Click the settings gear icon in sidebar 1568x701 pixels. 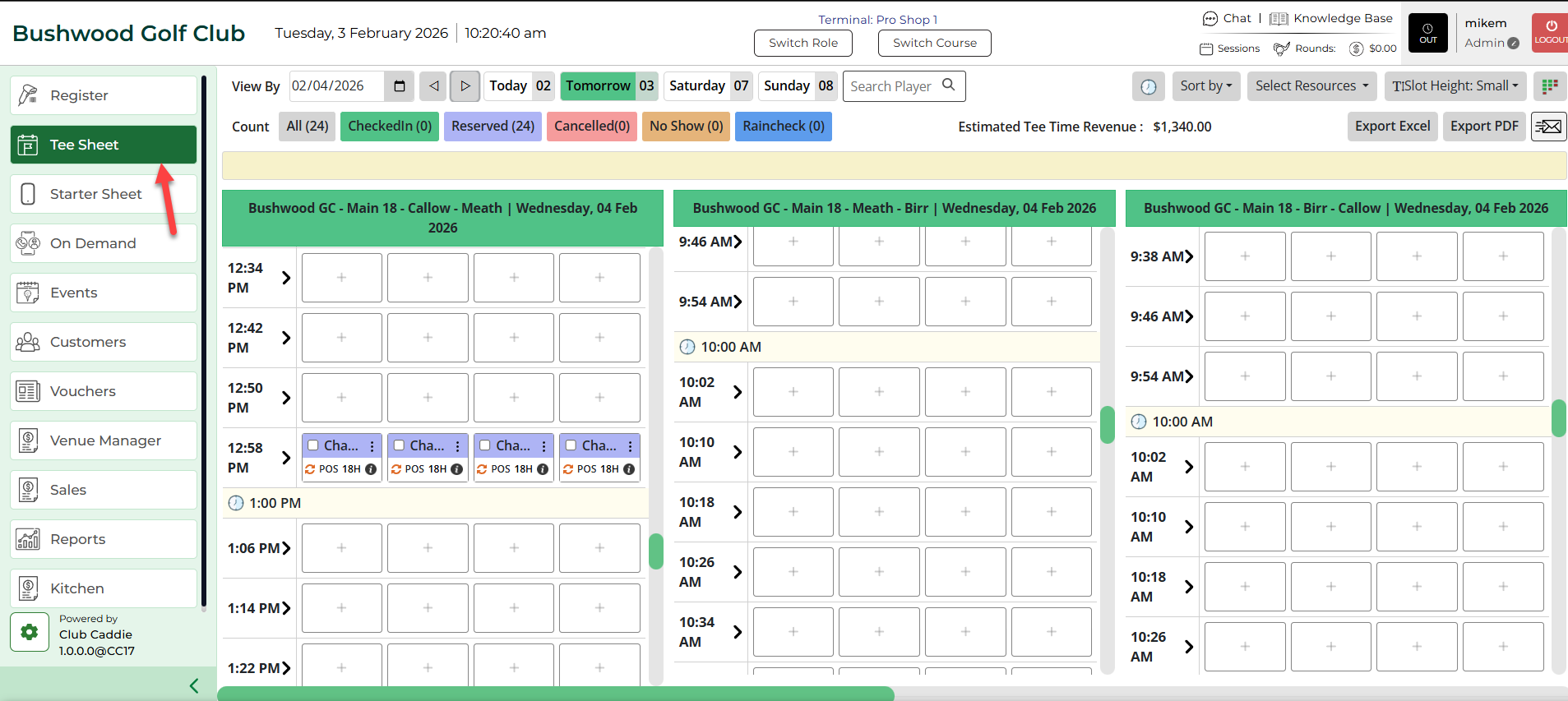[x=30, y=632]
